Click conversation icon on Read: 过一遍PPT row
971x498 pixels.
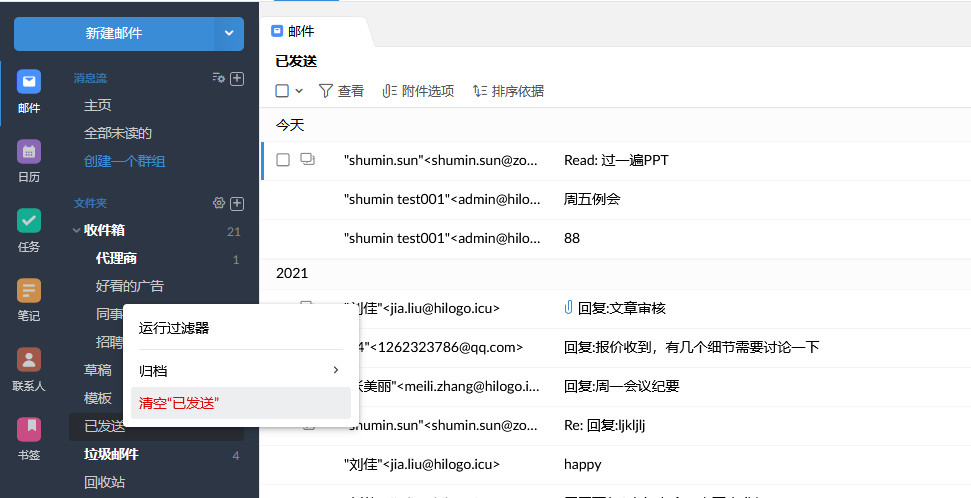pyautogui.click(x=307, y=160)
